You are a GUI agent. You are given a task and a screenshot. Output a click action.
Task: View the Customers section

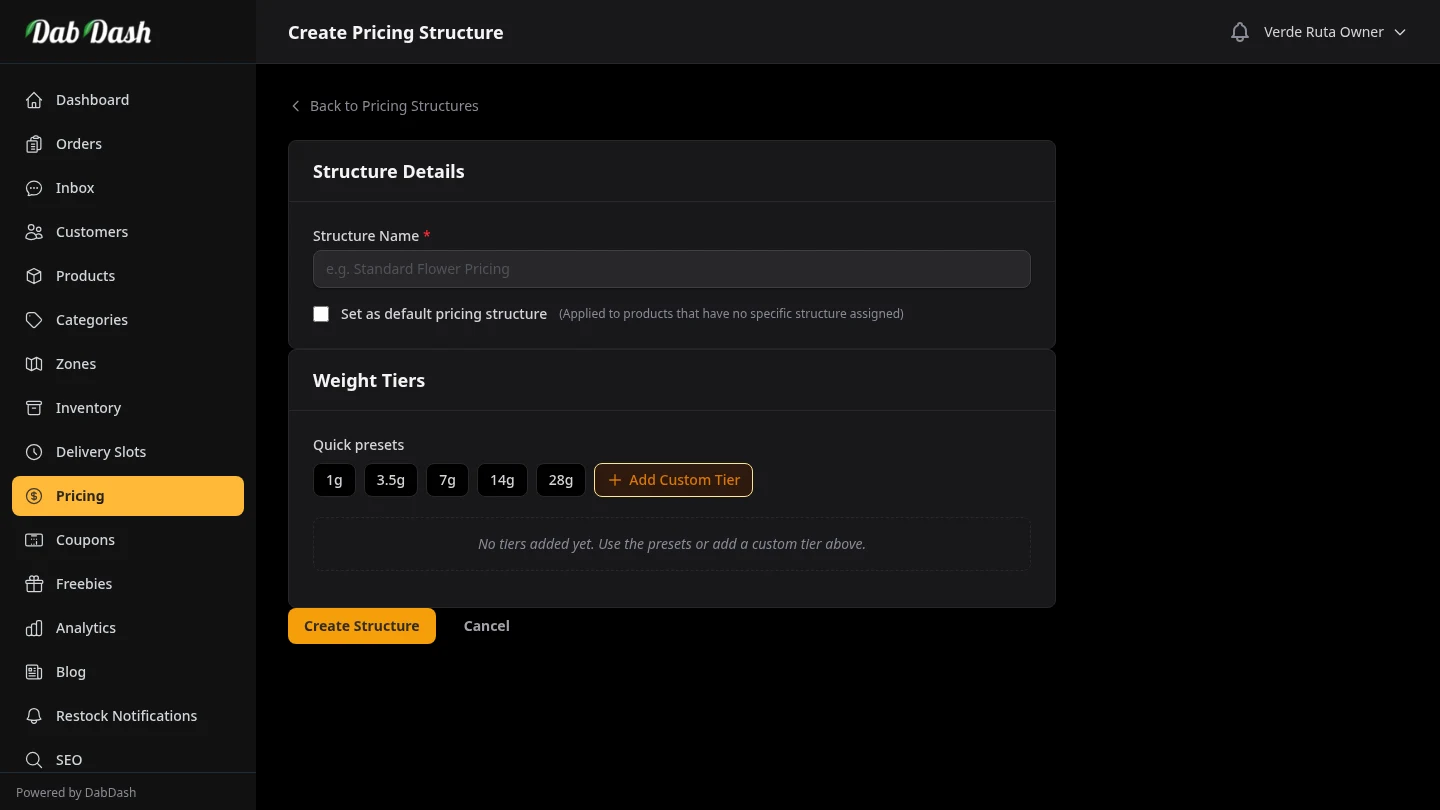(92, 232)
